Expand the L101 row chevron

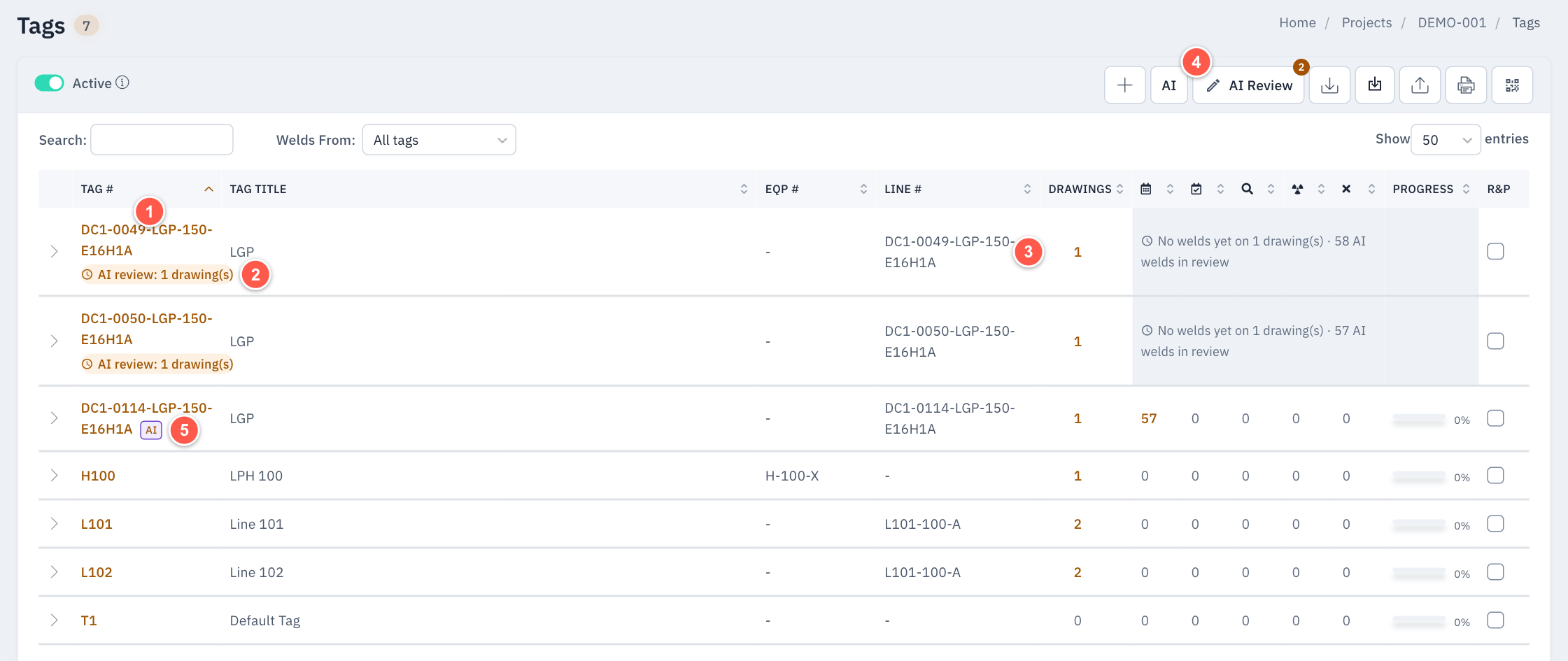(54, 524)
